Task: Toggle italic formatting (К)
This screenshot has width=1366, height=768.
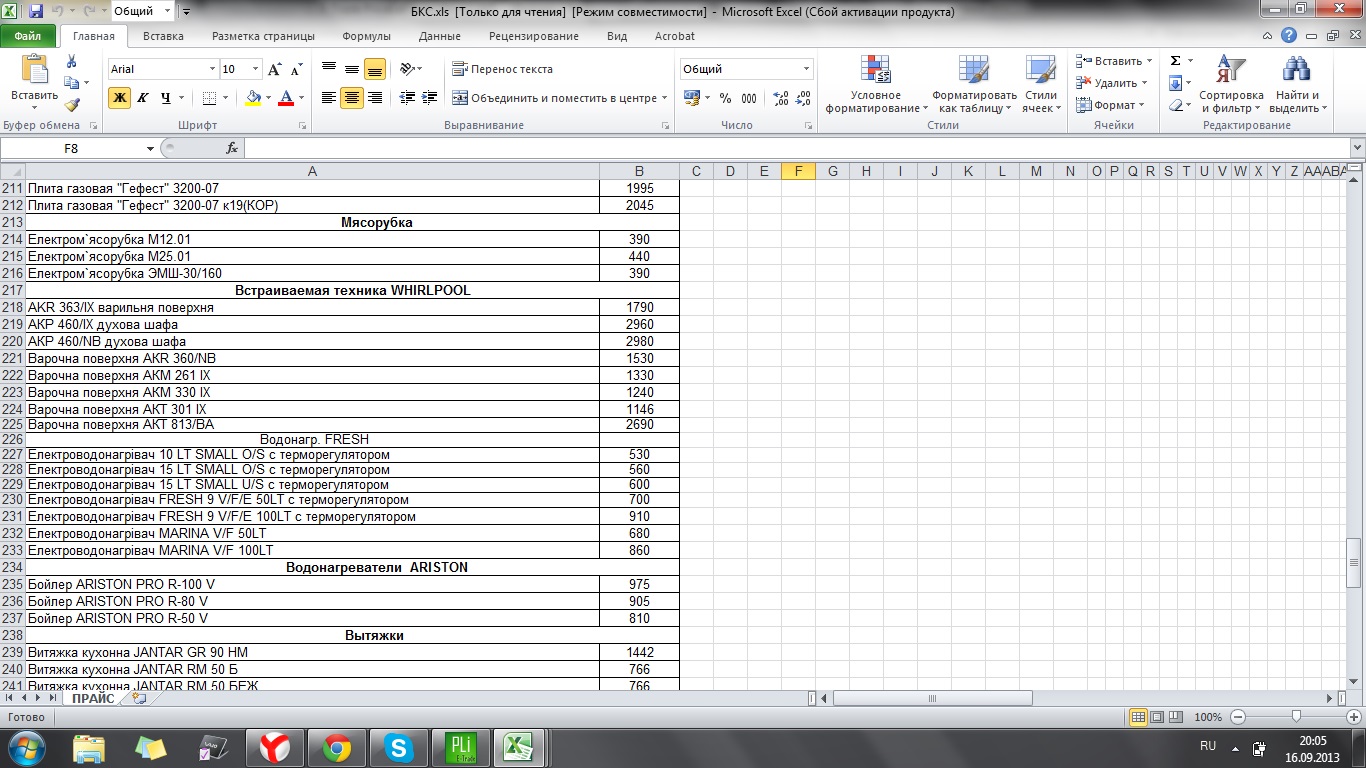Action: coord(142,98)
